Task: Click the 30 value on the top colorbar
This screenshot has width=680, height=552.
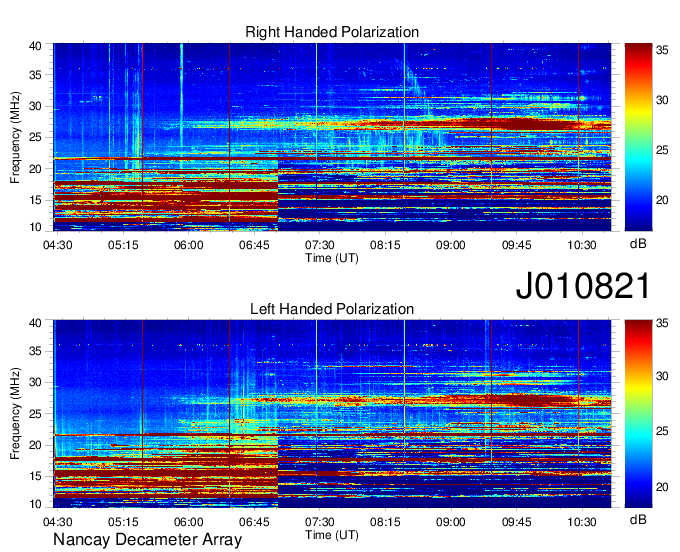Action: tap(662, 100)
